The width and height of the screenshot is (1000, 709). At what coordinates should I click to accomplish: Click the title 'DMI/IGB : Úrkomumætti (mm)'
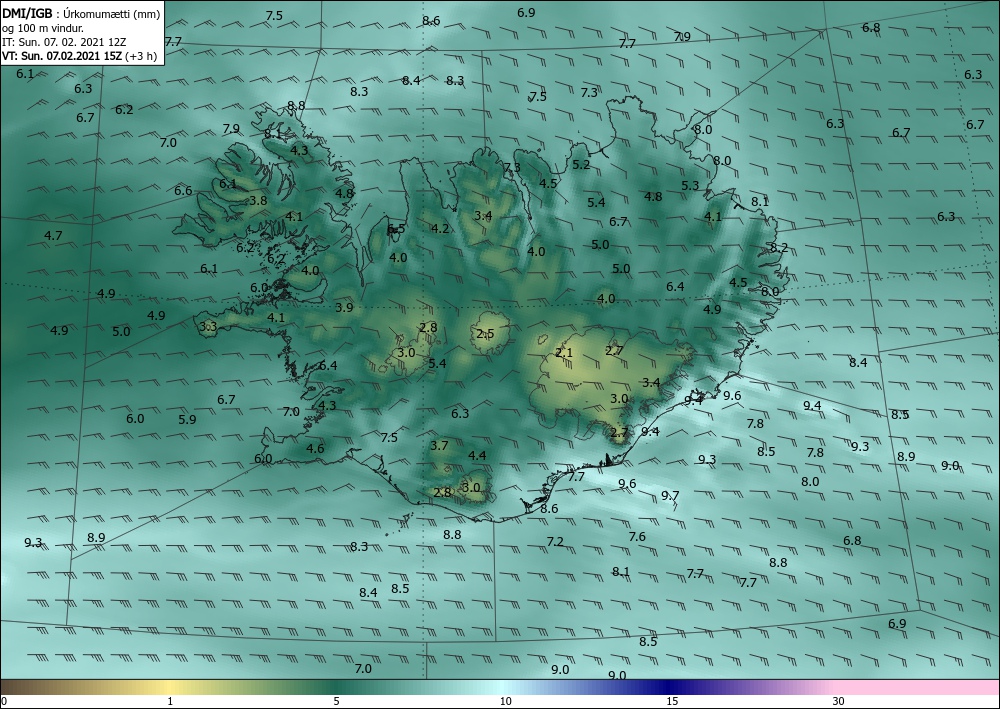[81, 13]
